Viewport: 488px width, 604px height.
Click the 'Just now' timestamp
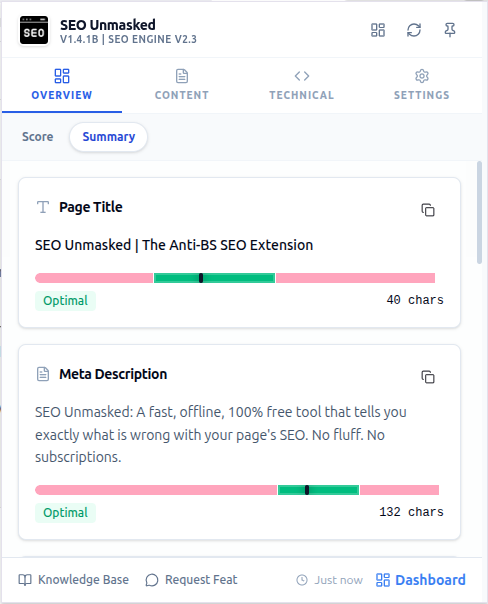pos(330,580)
